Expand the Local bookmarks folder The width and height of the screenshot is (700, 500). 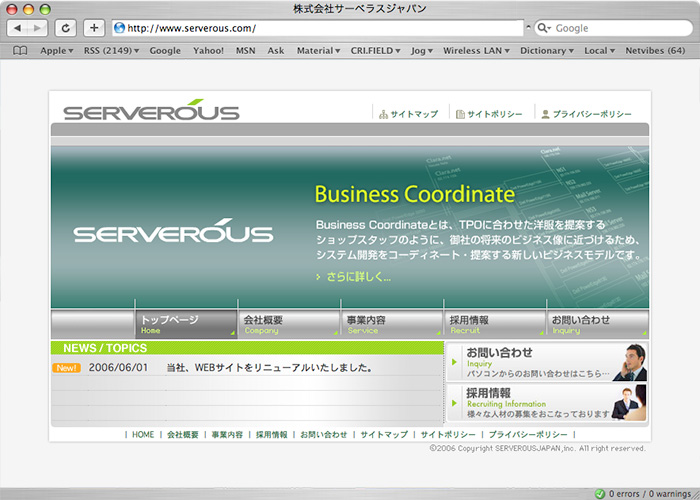[600, 50]
